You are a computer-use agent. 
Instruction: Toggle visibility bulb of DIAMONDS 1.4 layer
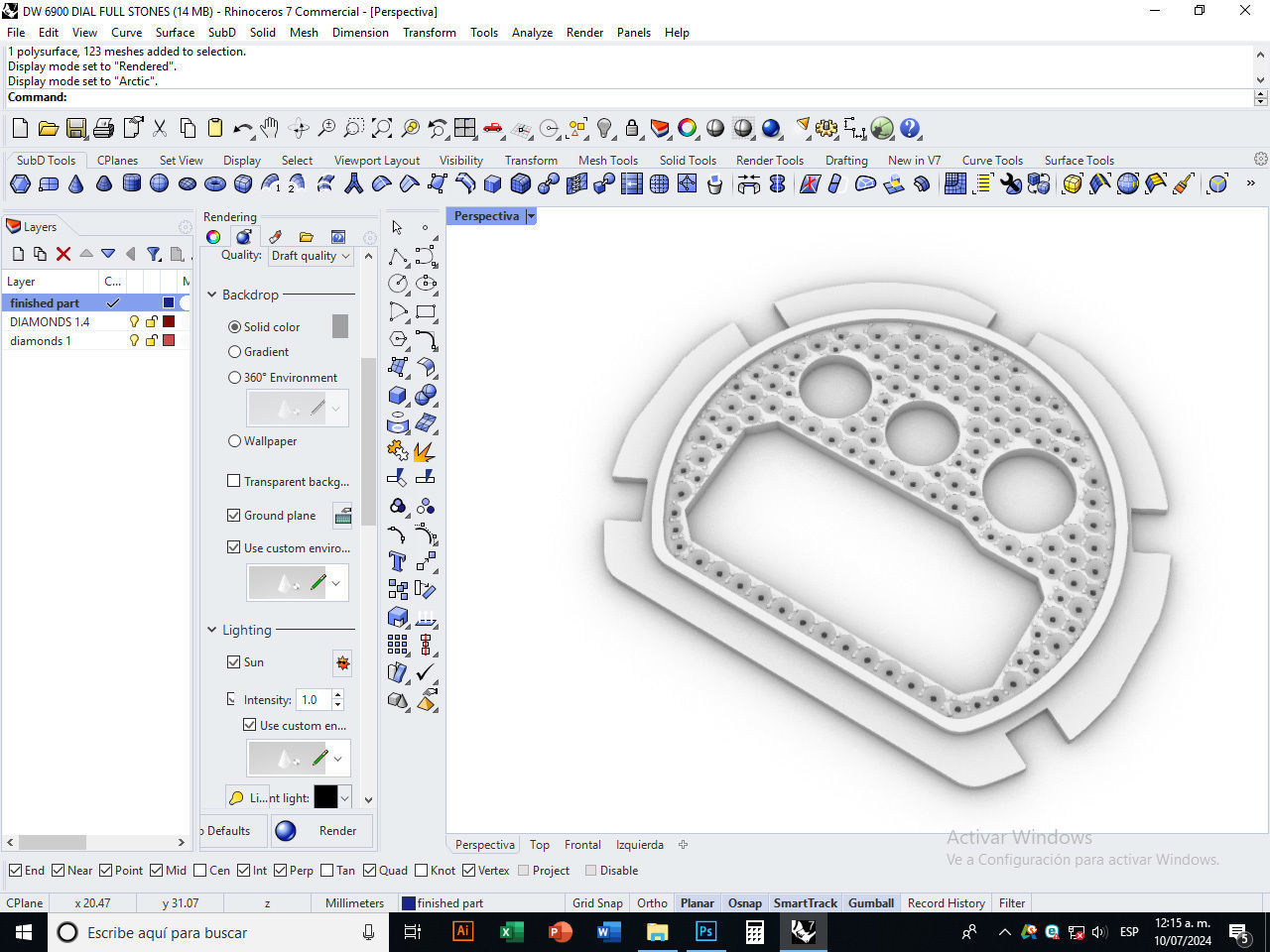coord(135,321)
